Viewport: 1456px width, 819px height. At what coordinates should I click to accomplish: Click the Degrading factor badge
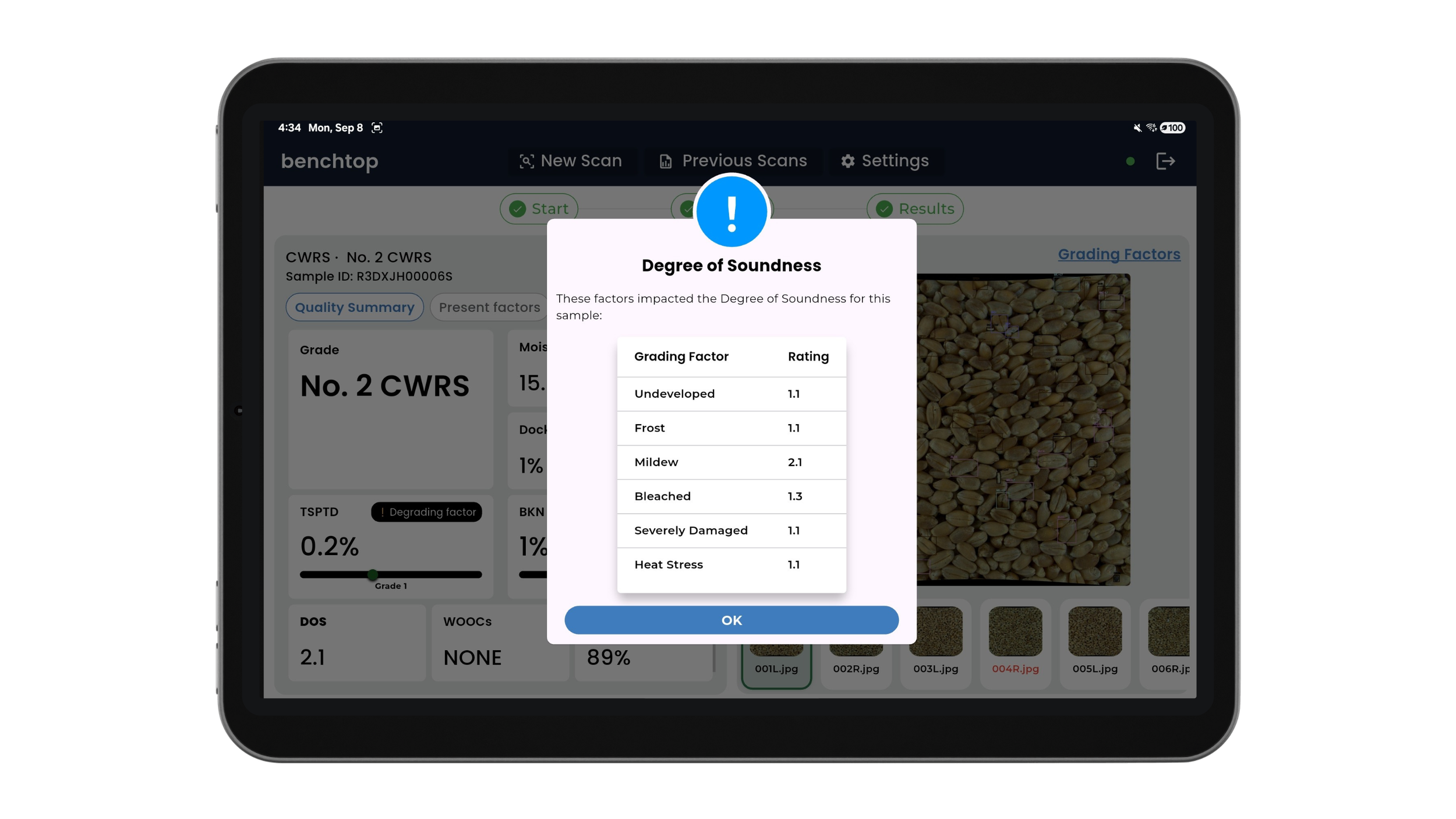pyautogui.click(x=426, y=512)
